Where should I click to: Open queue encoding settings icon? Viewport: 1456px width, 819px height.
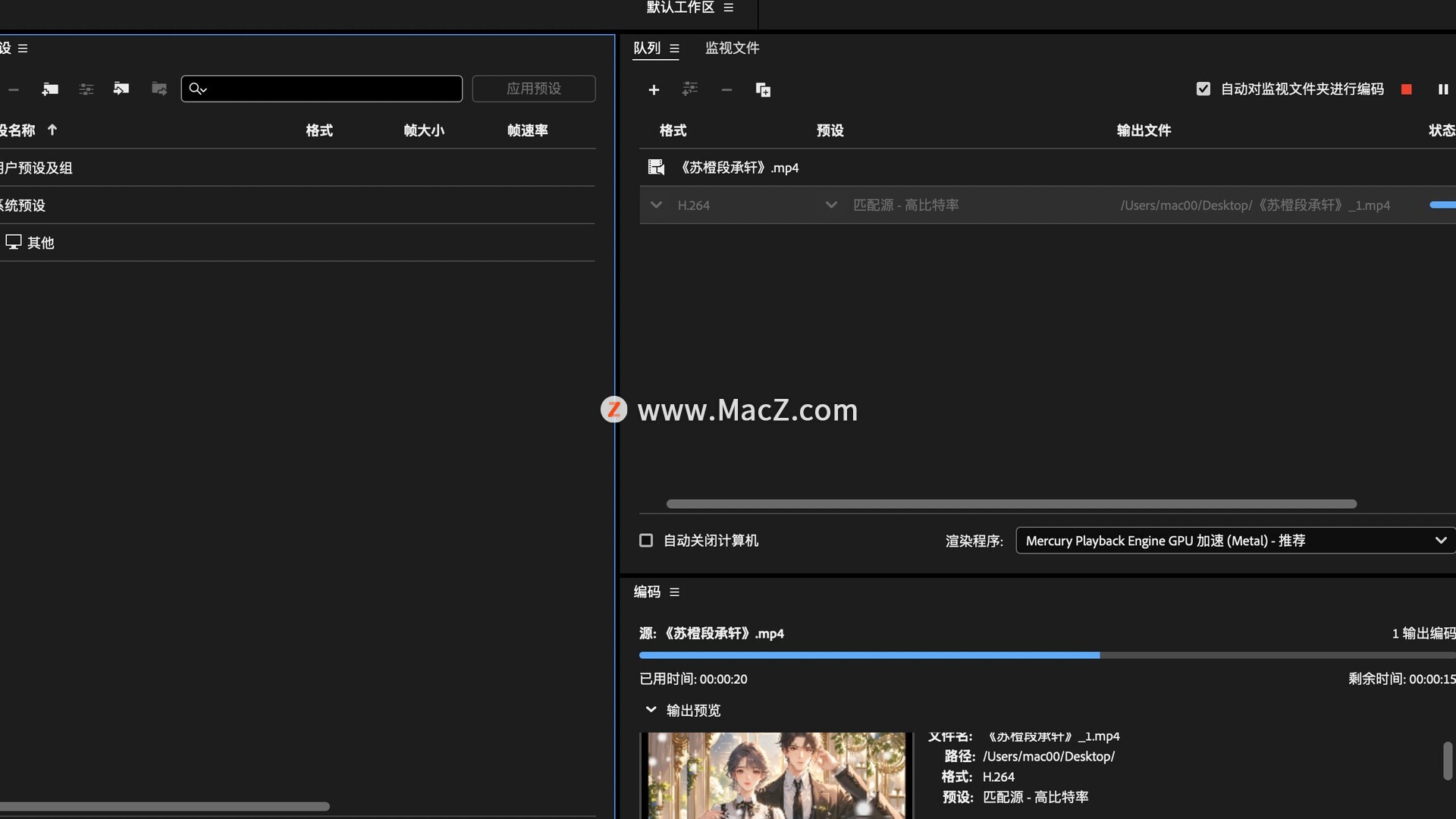point(689,89)
